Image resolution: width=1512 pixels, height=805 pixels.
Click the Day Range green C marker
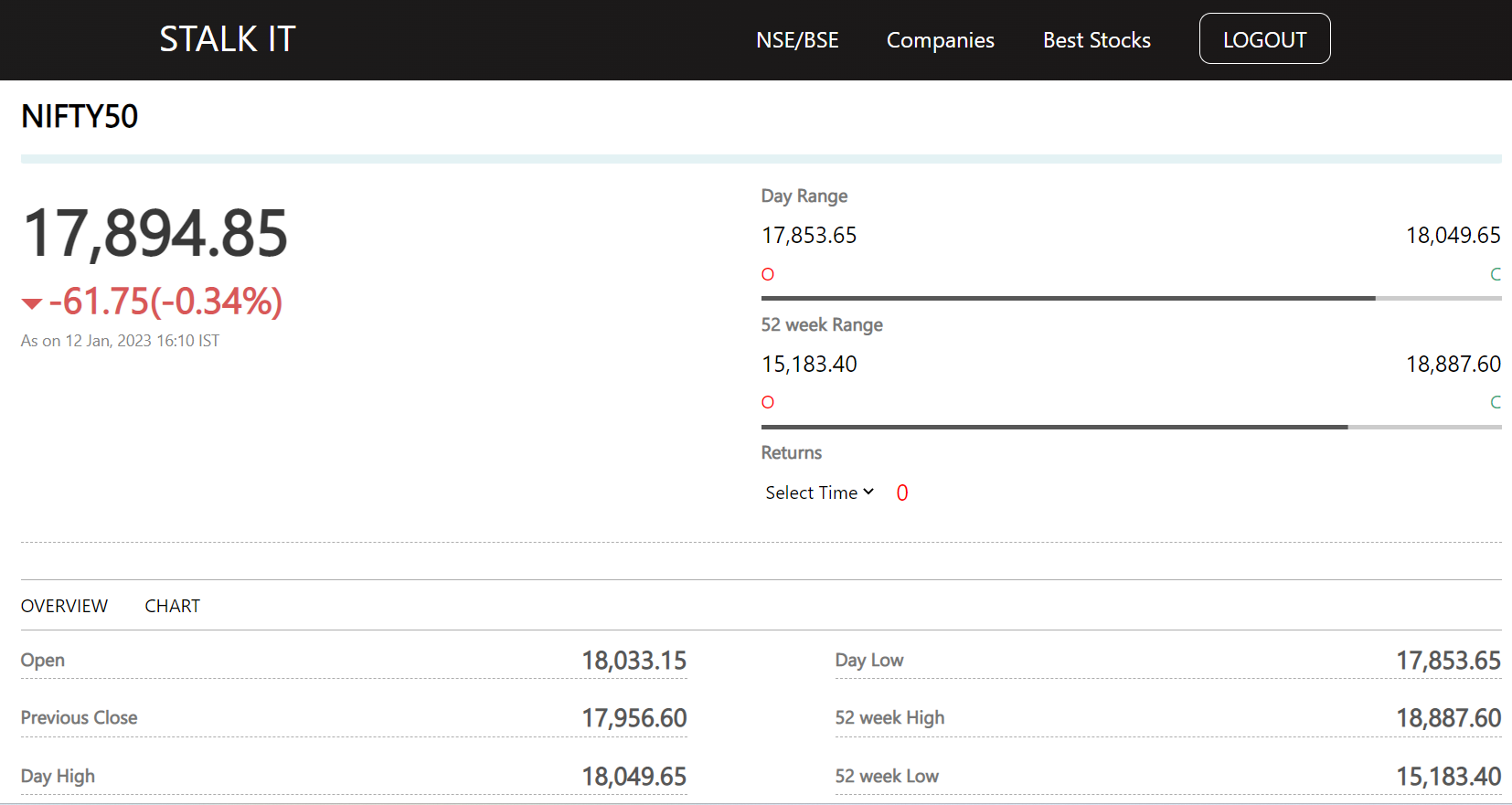[1496, 274]
